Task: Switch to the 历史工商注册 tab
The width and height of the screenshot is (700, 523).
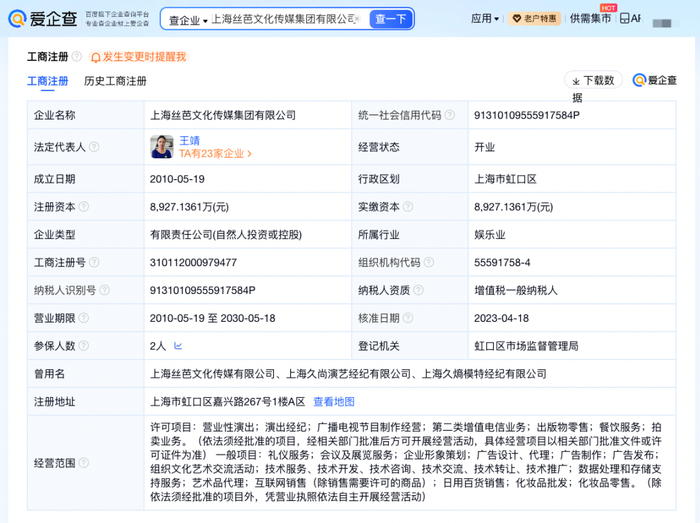Action: 115,81
